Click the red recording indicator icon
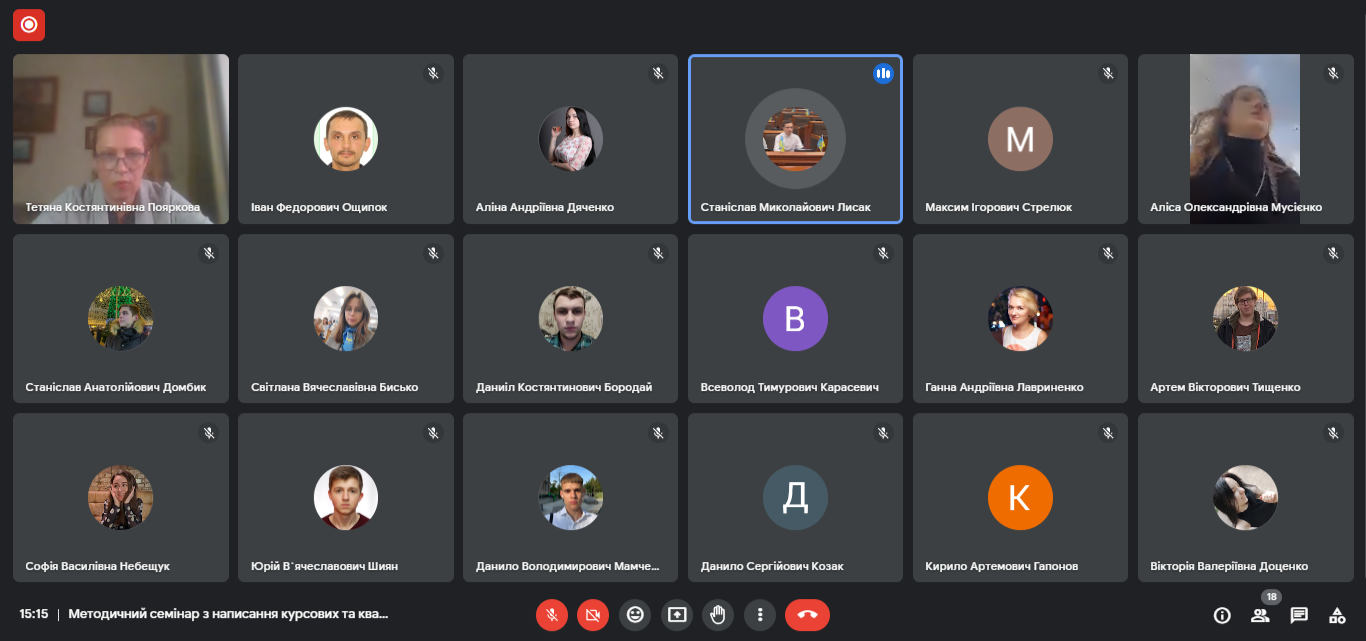1366x641 pixels. [29, 25]
